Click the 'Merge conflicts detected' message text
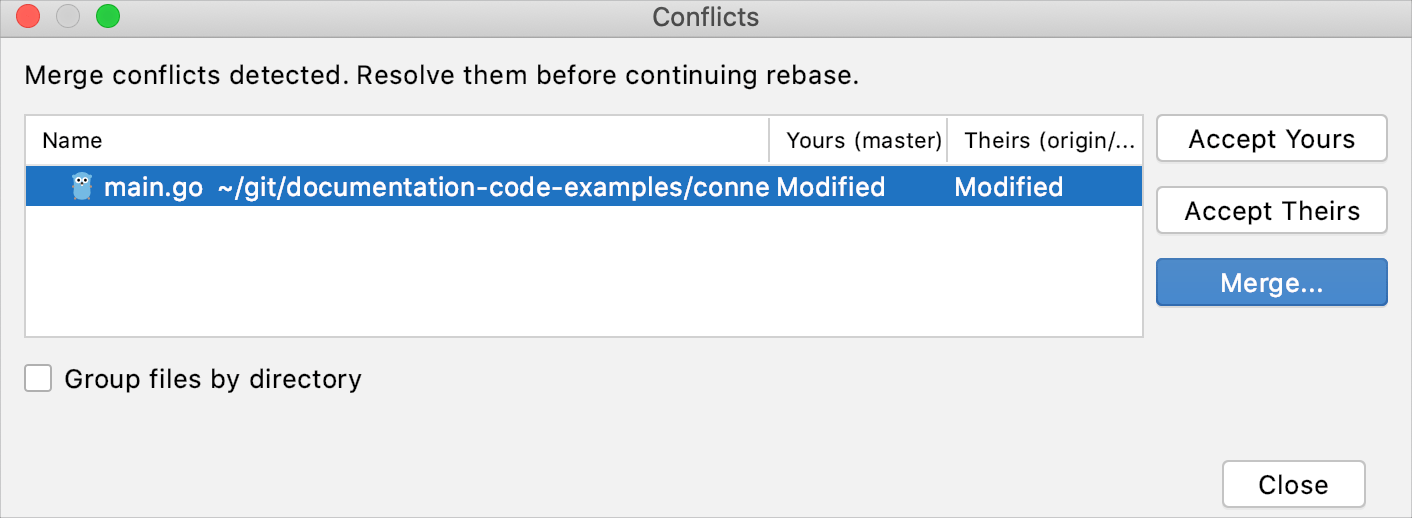 441,75
